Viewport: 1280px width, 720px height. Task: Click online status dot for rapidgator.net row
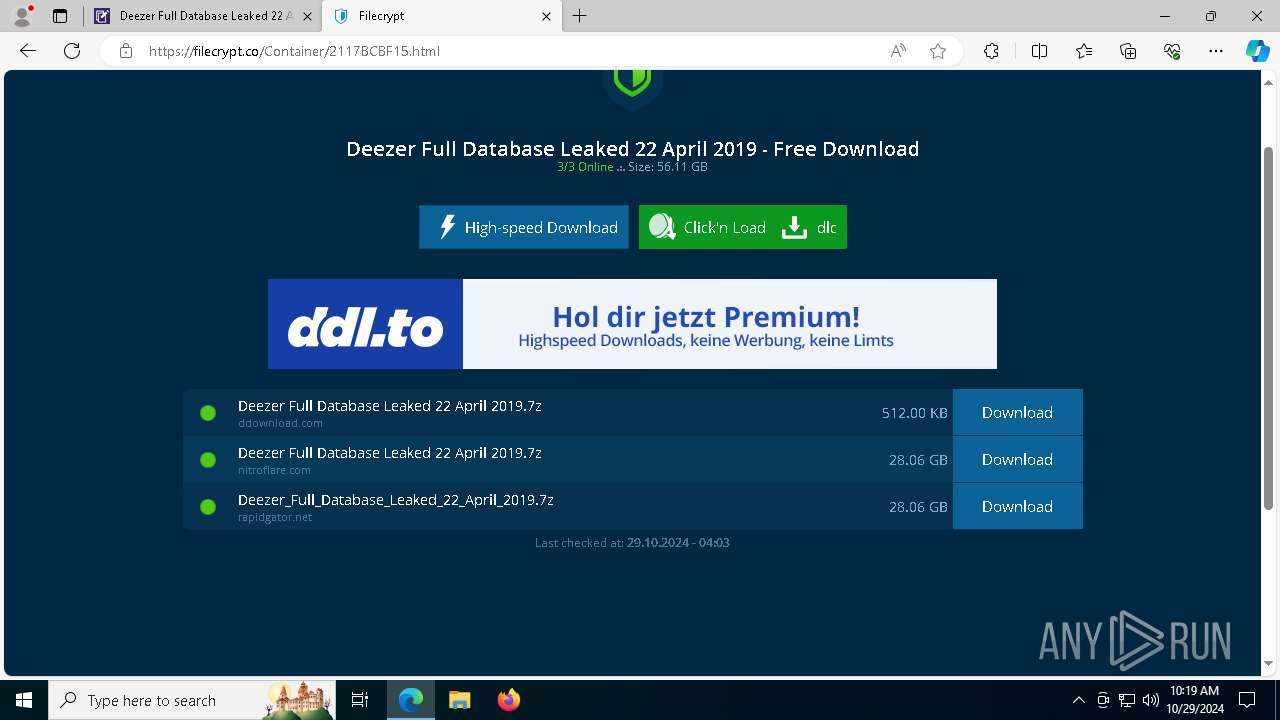208,507
